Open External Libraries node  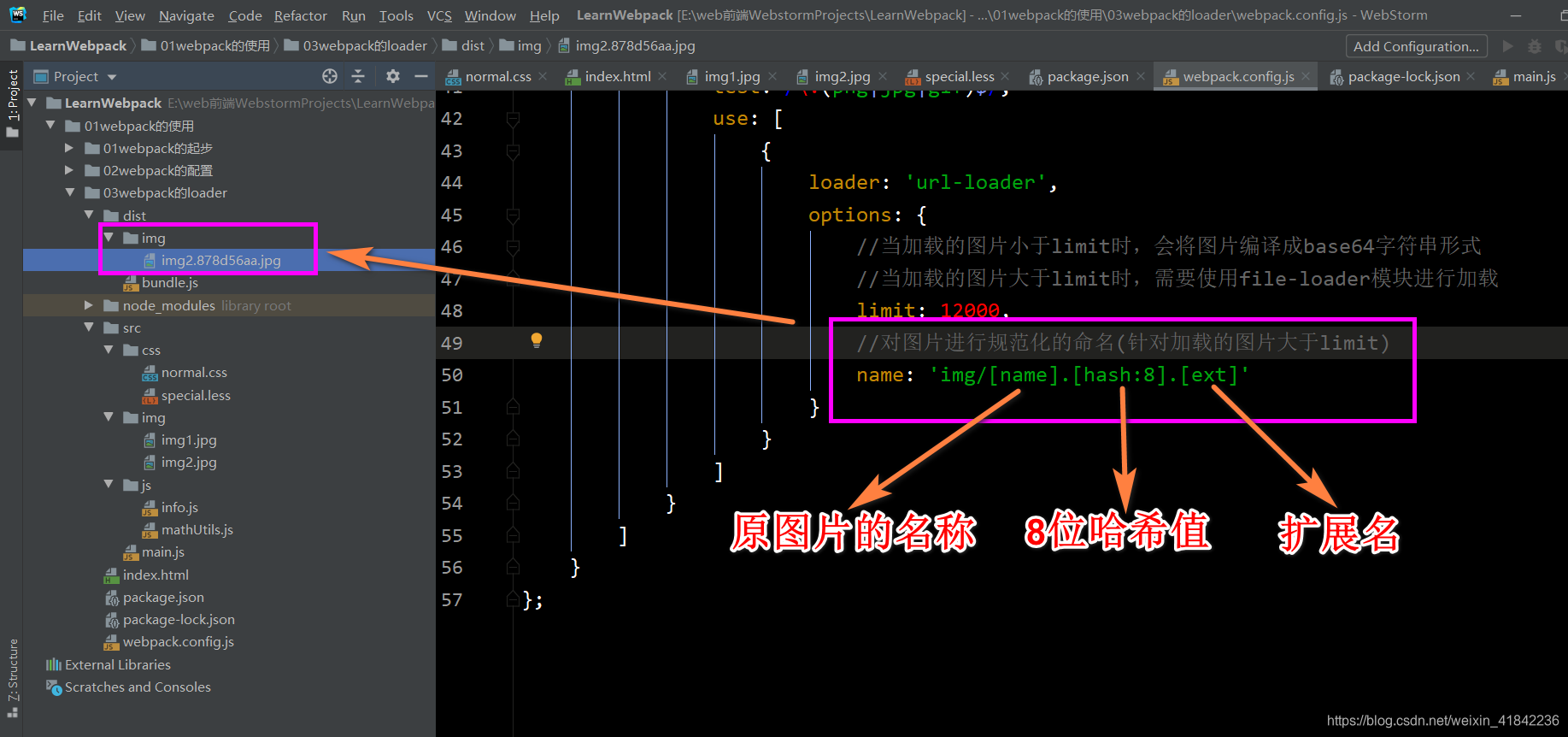[118, 664]
